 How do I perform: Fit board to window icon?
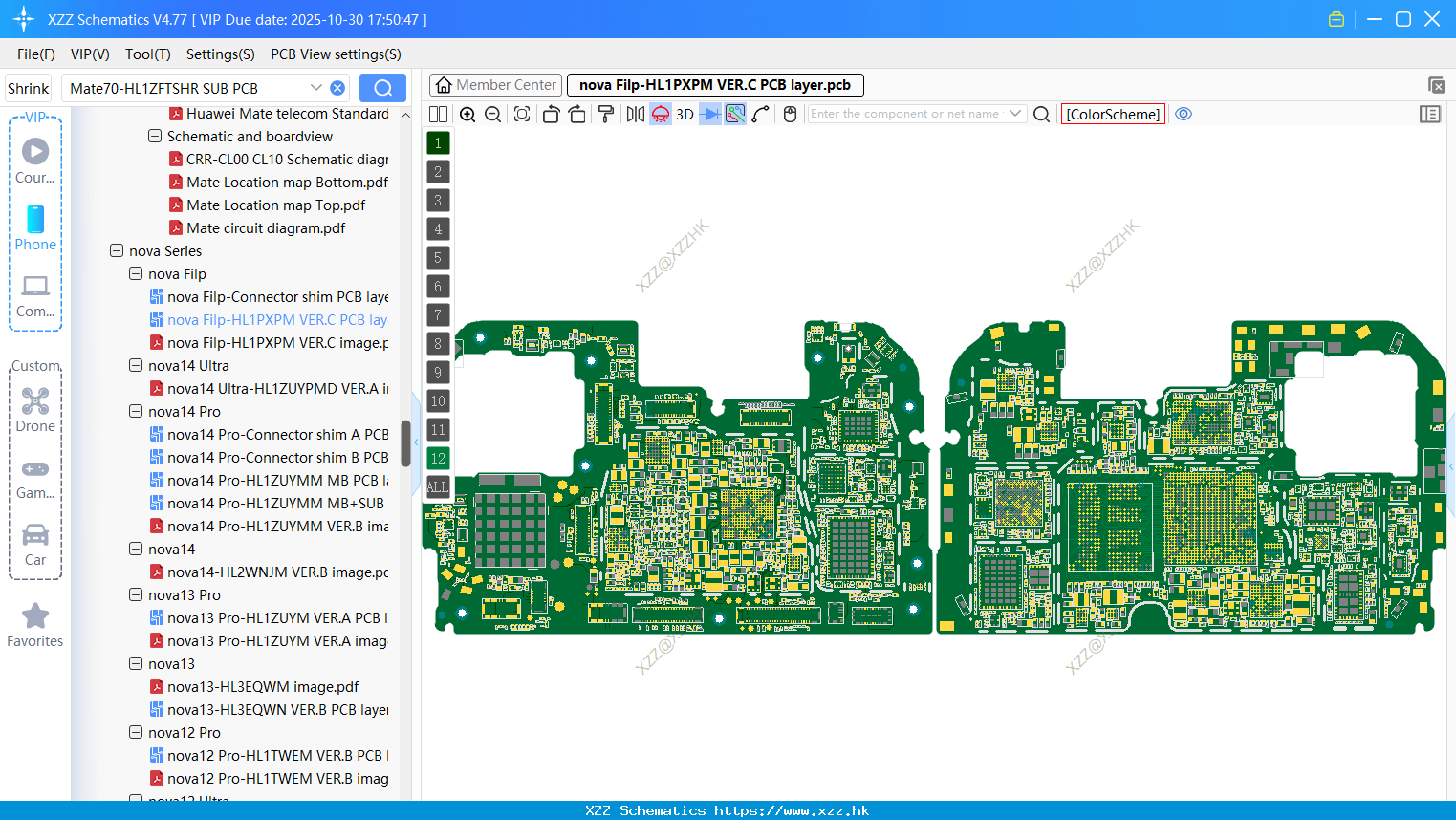pyautogui.click(x=522, y=114)
